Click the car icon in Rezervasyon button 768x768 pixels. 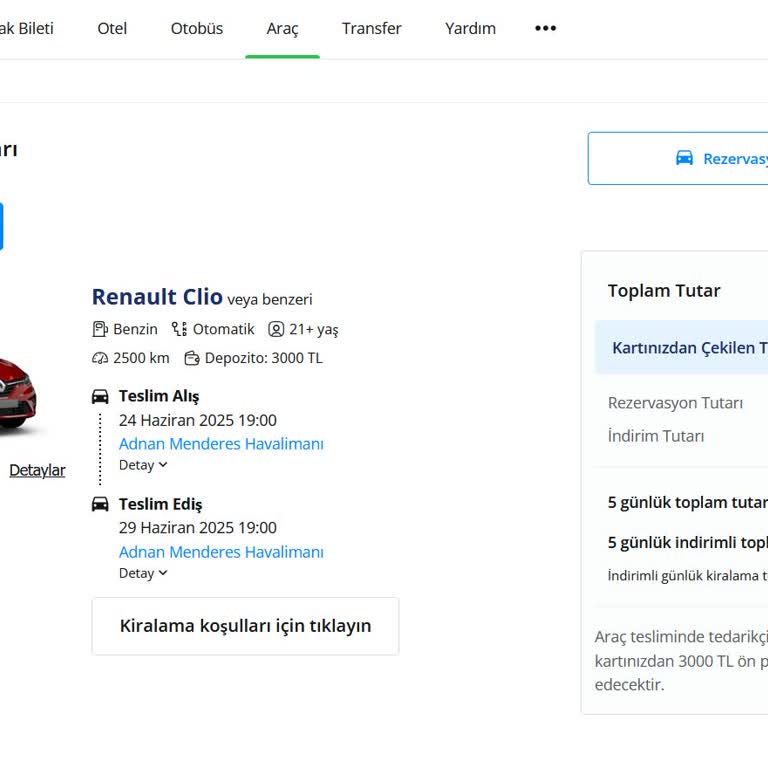point(684,158)
